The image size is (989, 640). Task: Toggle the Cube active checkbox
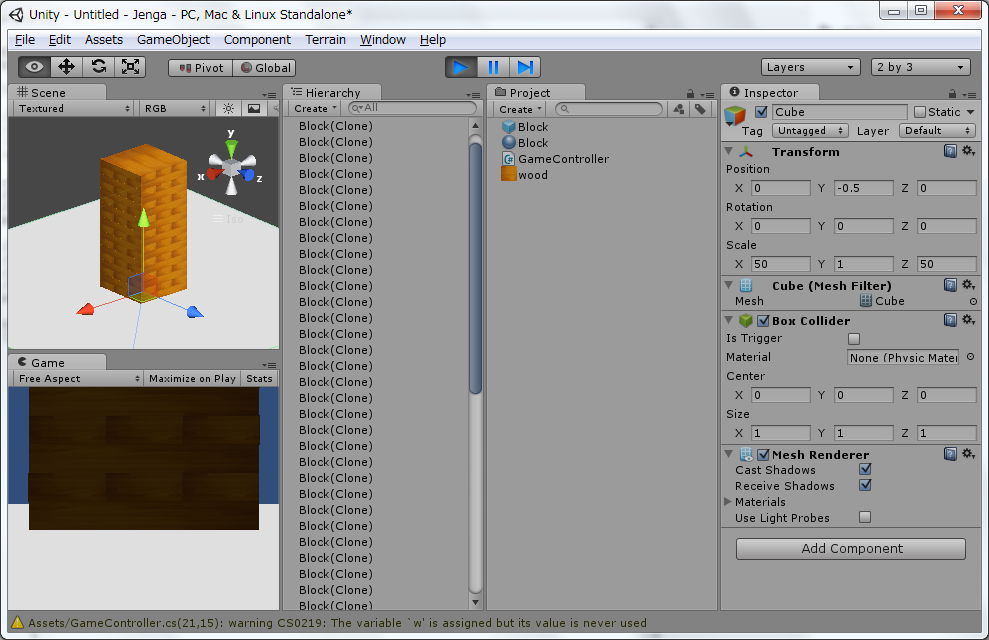point(761,112)
